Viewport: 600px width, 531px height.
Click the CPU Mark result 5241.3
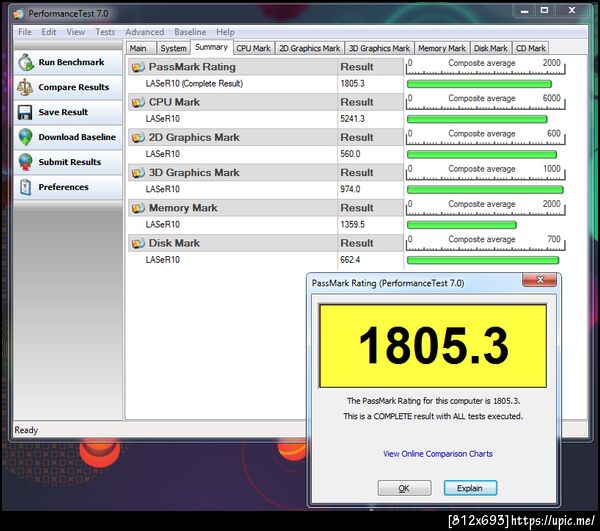(352, 119)
